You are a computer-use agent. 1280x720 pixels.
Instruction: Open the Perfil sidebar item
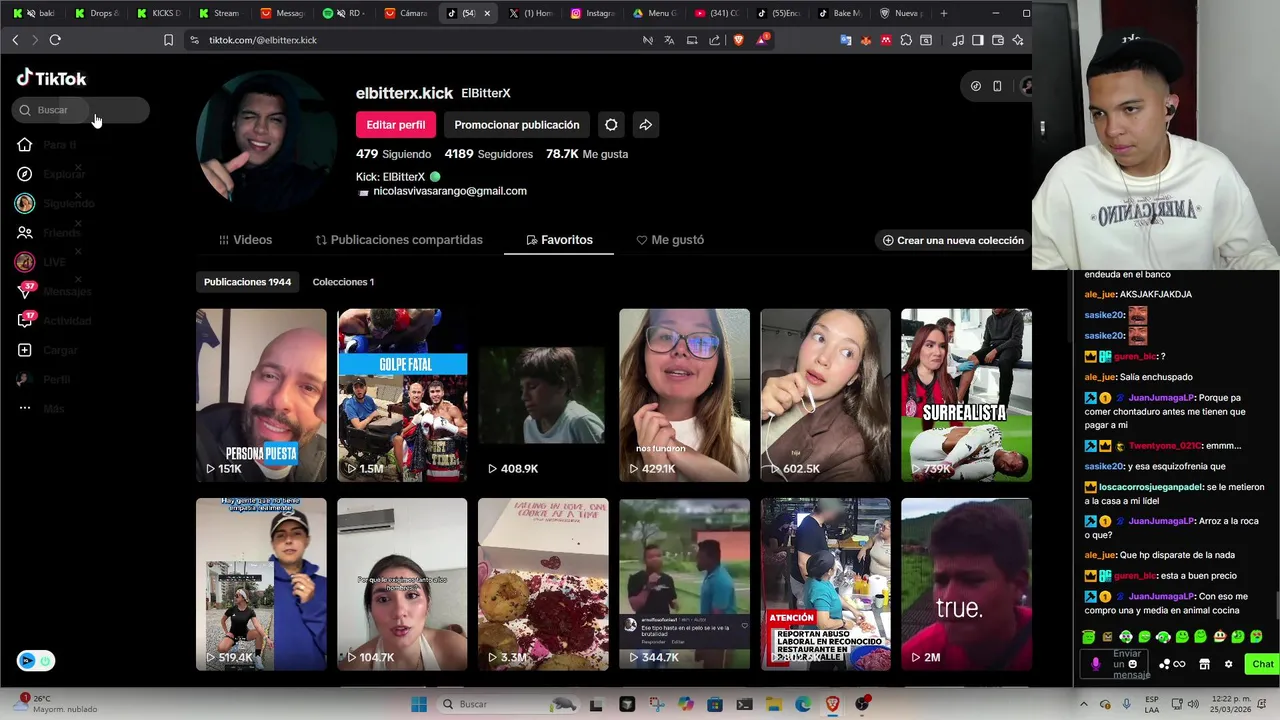(42, 379)
